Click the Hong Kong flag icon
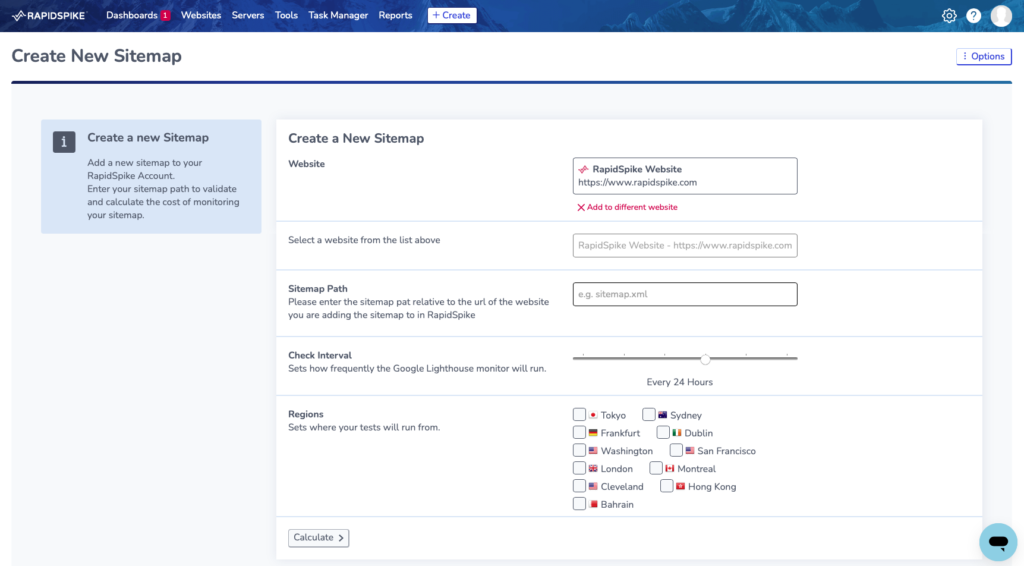Screen dimensions: 1024x566 coord(680,486)
